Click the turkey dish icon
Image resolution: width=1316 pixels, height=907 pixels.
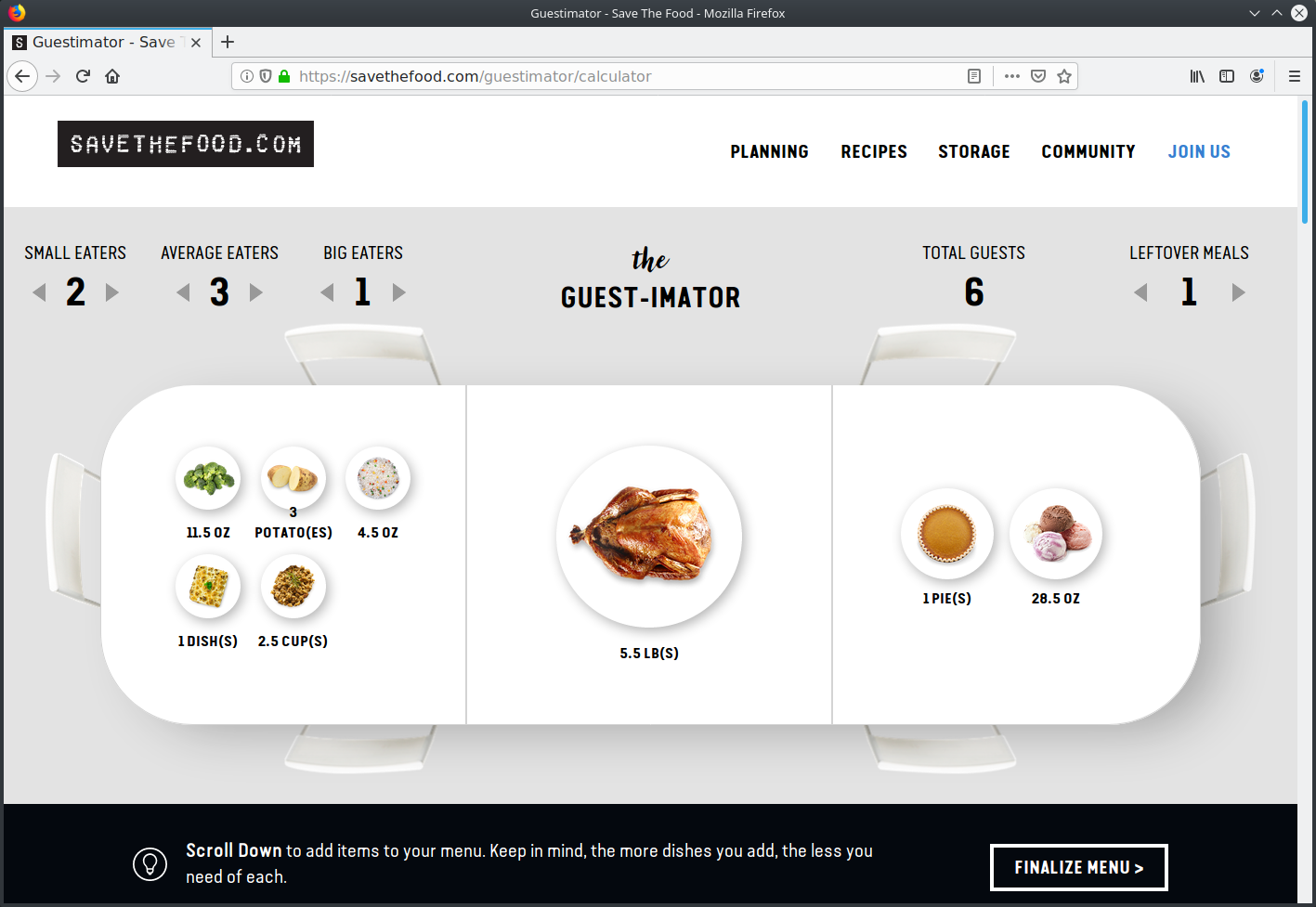pyautogui.click(x=648, y=537)
